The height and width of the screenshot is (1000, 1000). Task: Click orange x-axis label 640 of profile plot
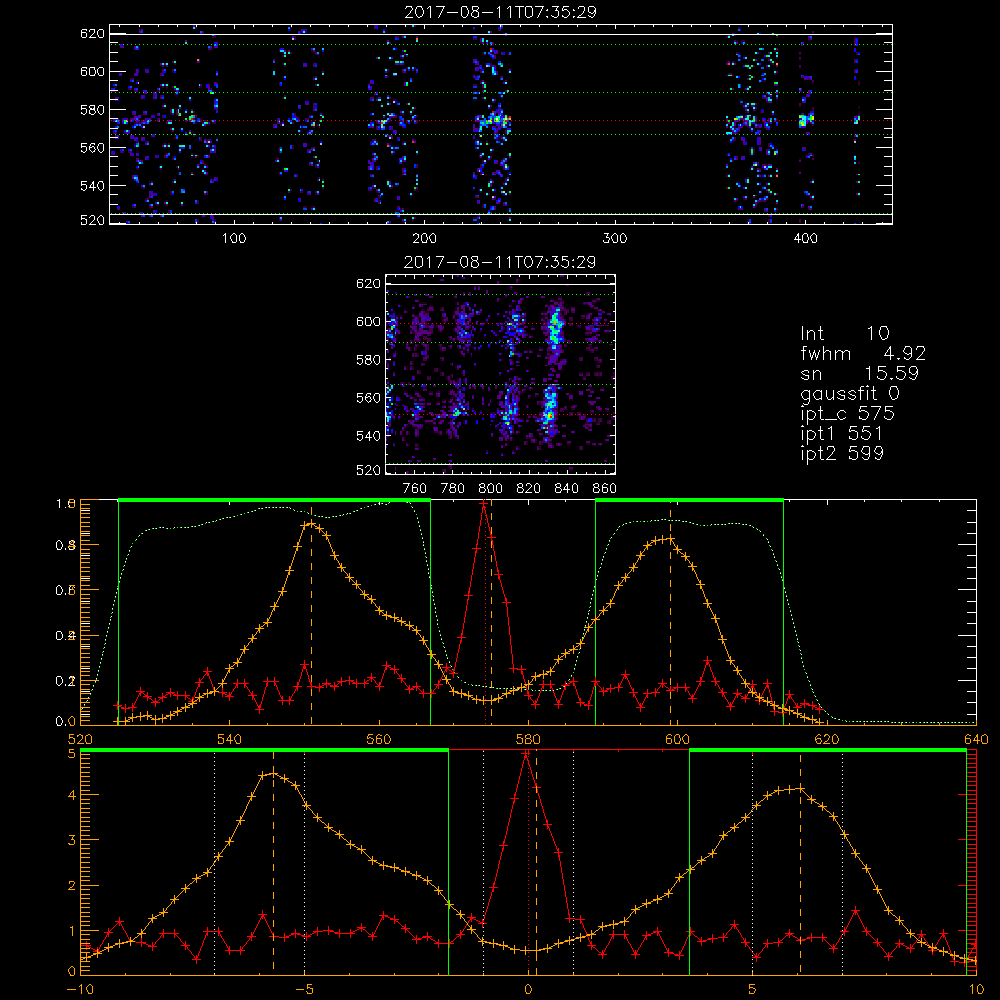click(976, 739)
